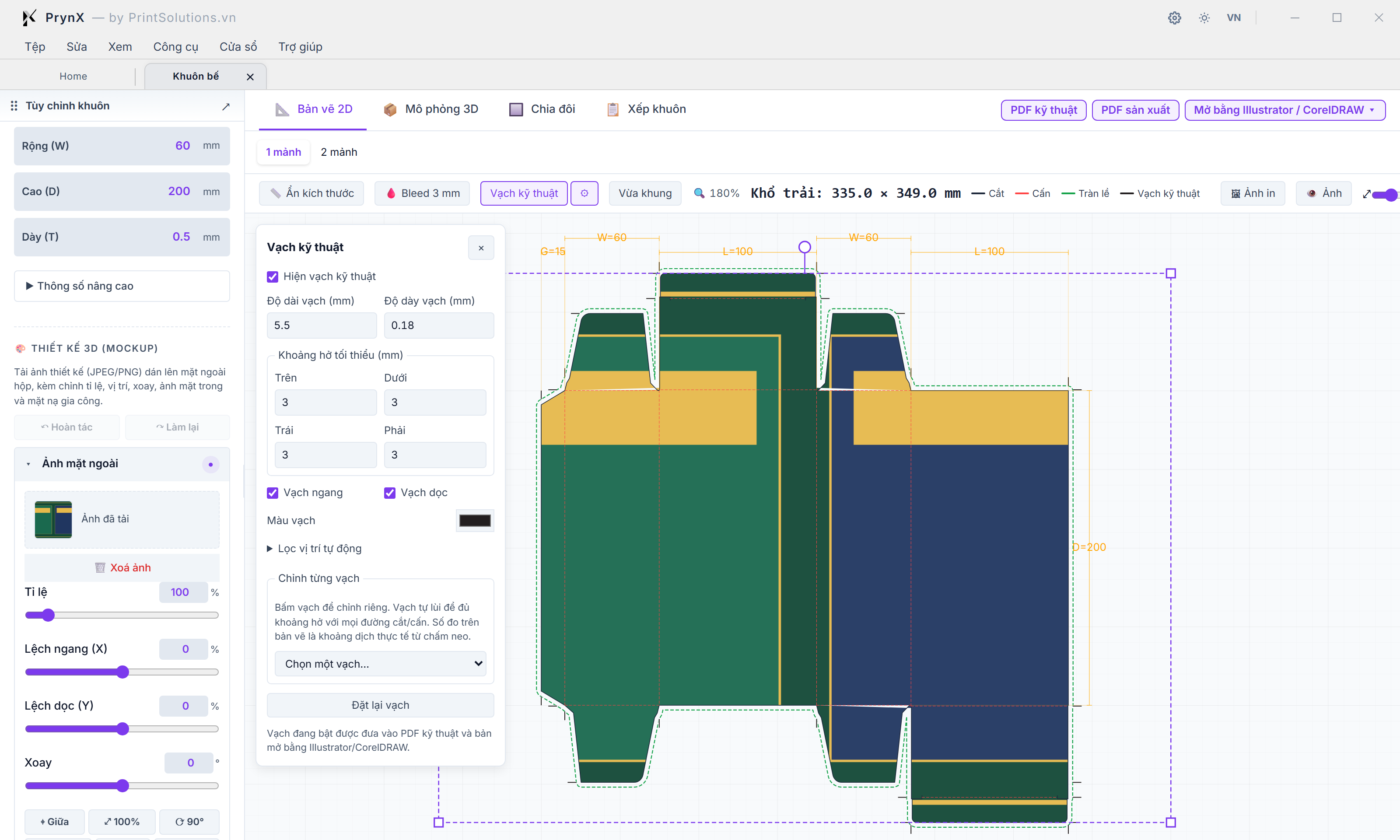The height and width of the screenshot is (840, 1400).
Task: Uncheck the Vạch dọc checkbox
Action: [389, 493]
